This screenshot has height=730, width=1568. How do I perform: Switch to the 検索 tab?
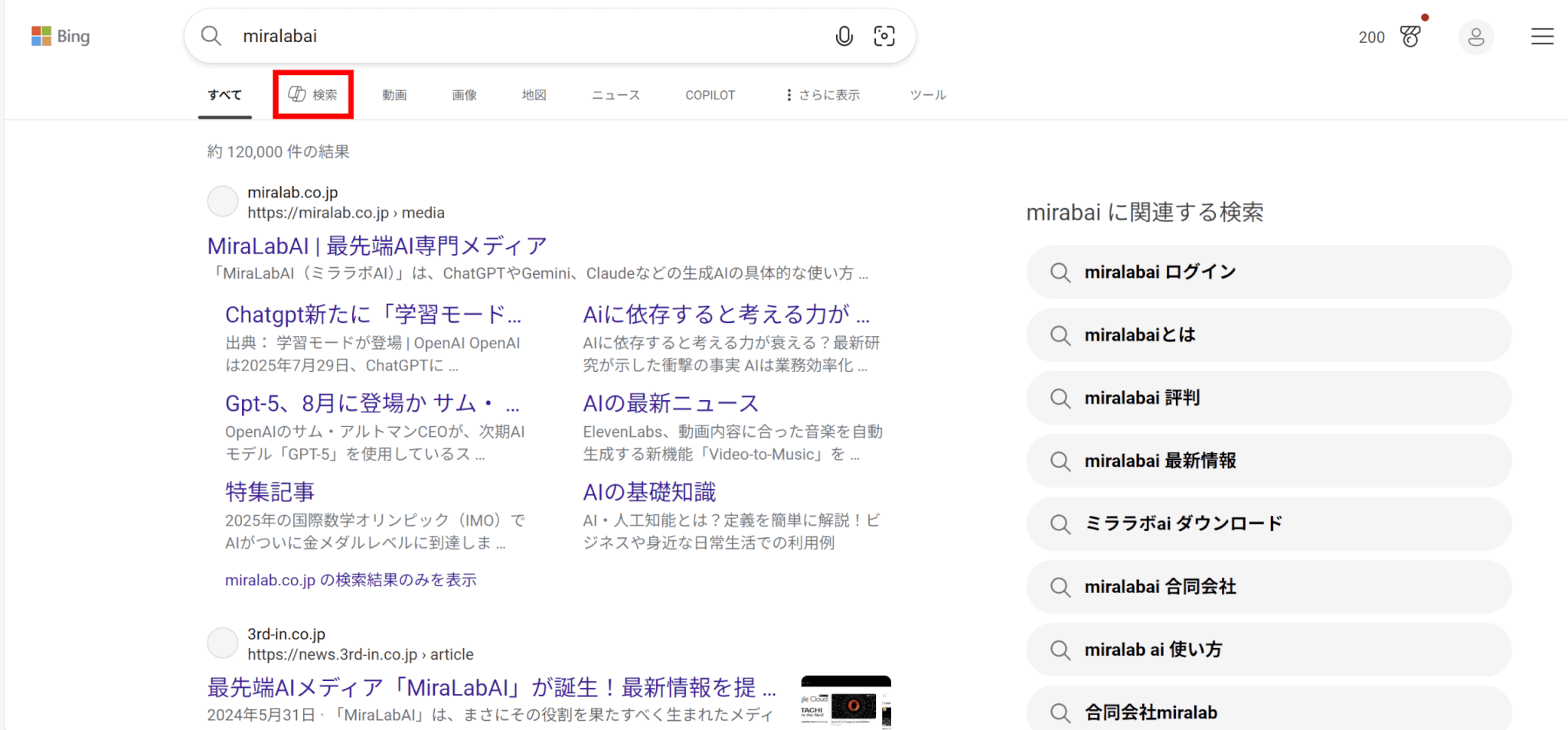(312, 94)
